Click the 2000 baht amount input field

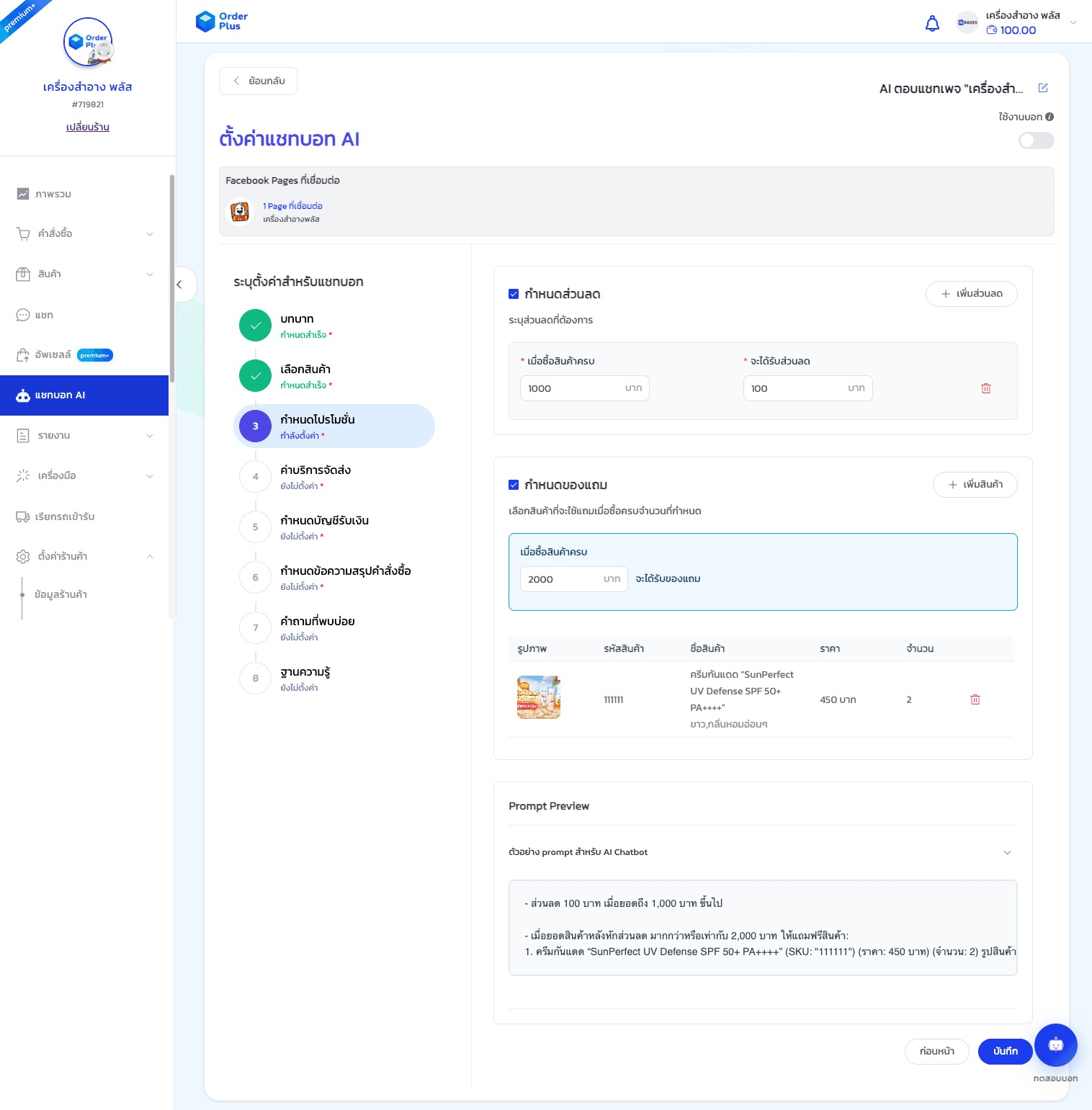click(573, 578)
